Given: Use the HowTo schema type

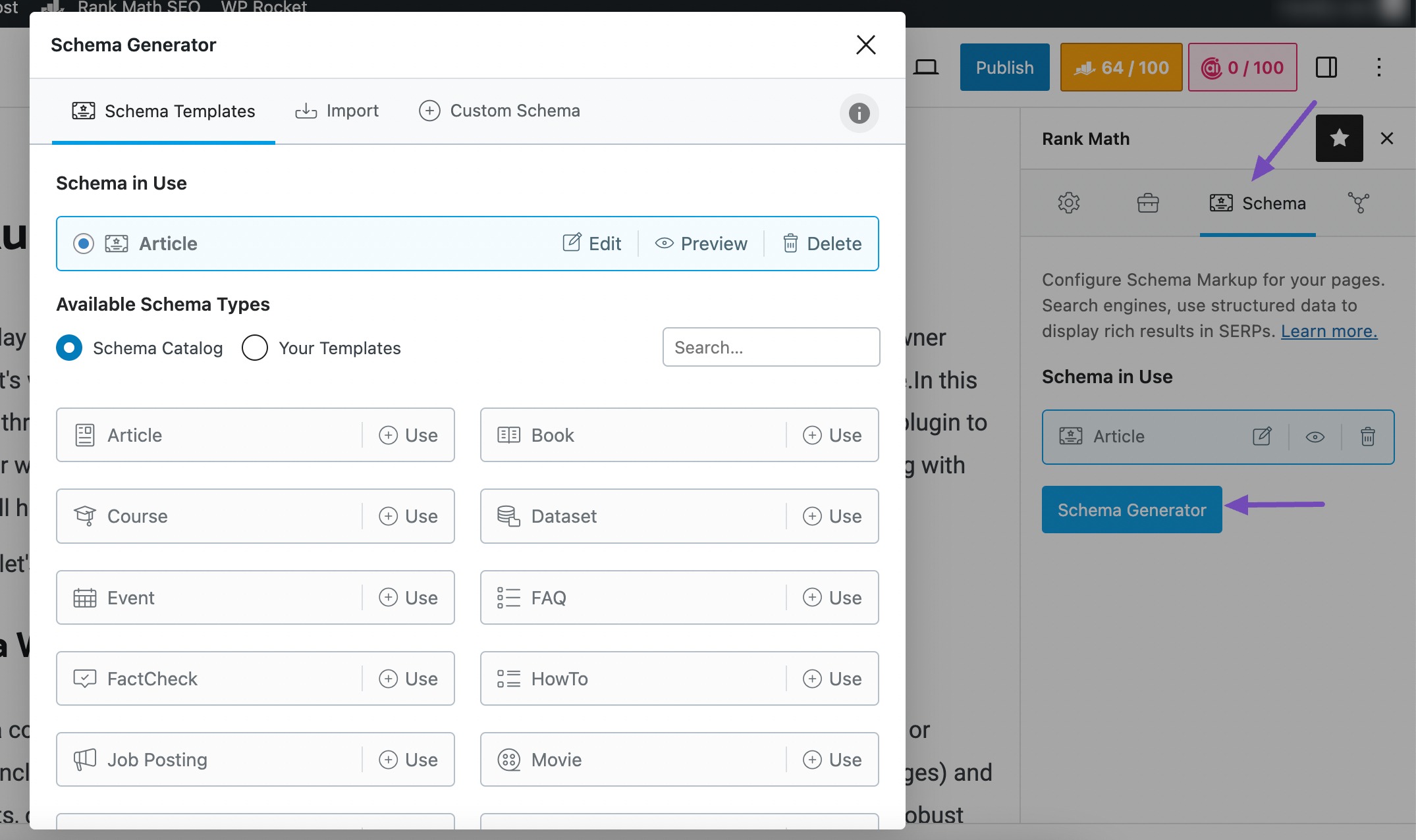Looking at the screenshot, I should pyautogui.click(x=832, y=679).
